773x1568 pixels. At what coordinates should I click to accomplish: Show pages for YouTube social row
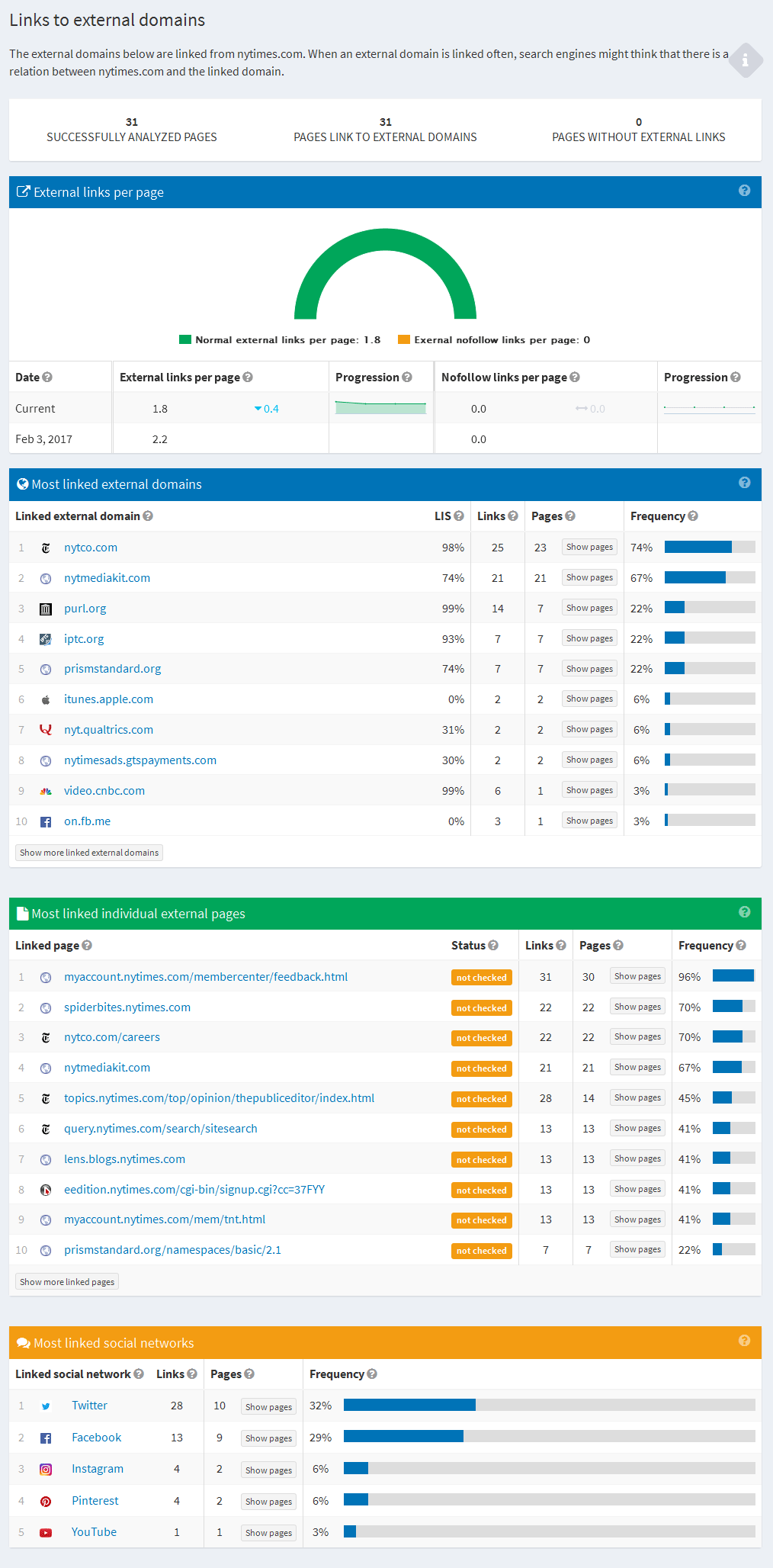(x=268, y=1533)
